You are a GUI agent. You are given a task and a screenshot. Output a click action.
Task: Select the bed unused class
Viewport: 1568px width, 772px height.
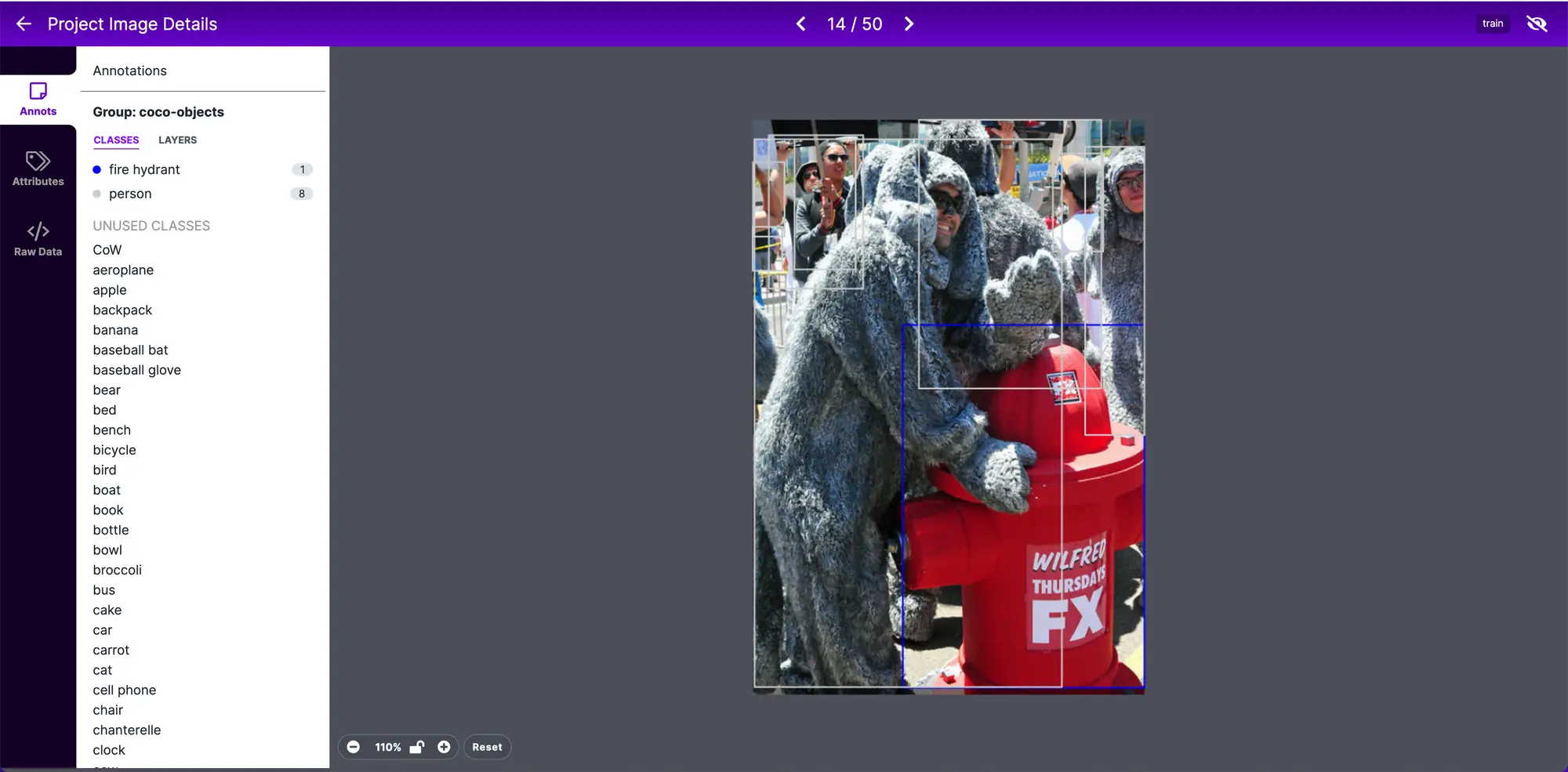tap(104, 410)
